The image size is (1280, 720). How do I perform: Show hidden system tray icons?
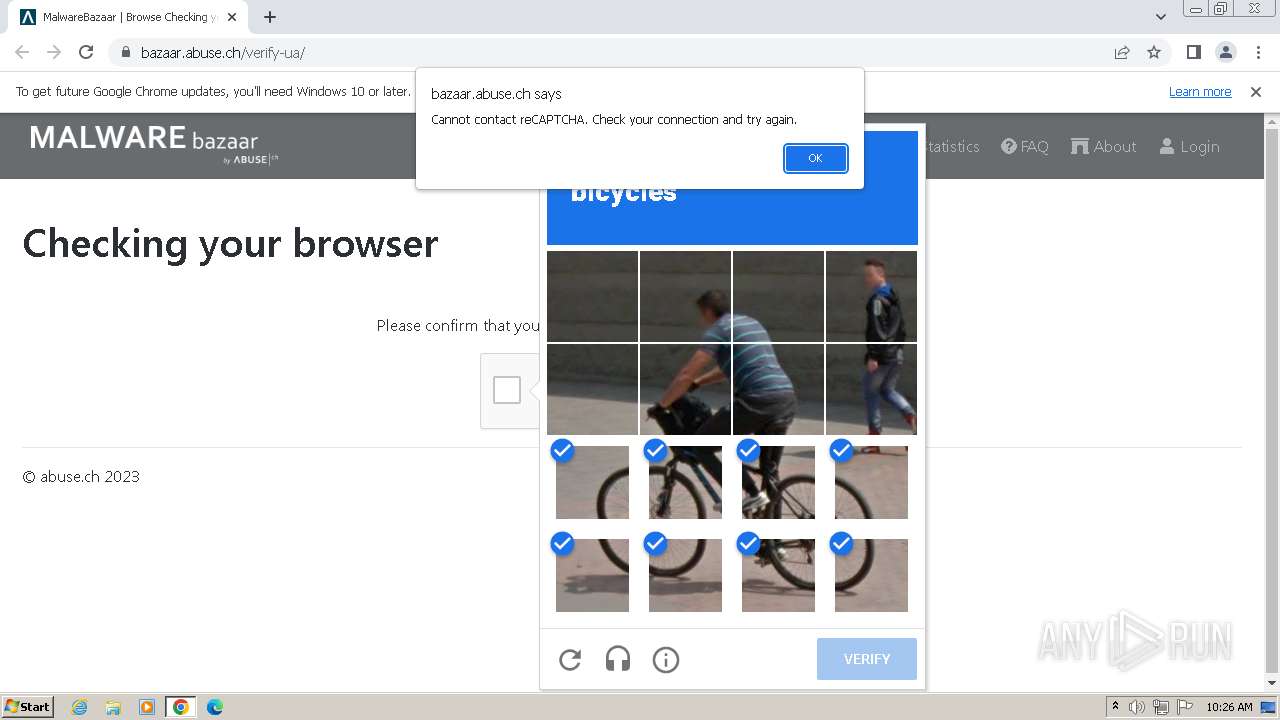[1115, 707]
